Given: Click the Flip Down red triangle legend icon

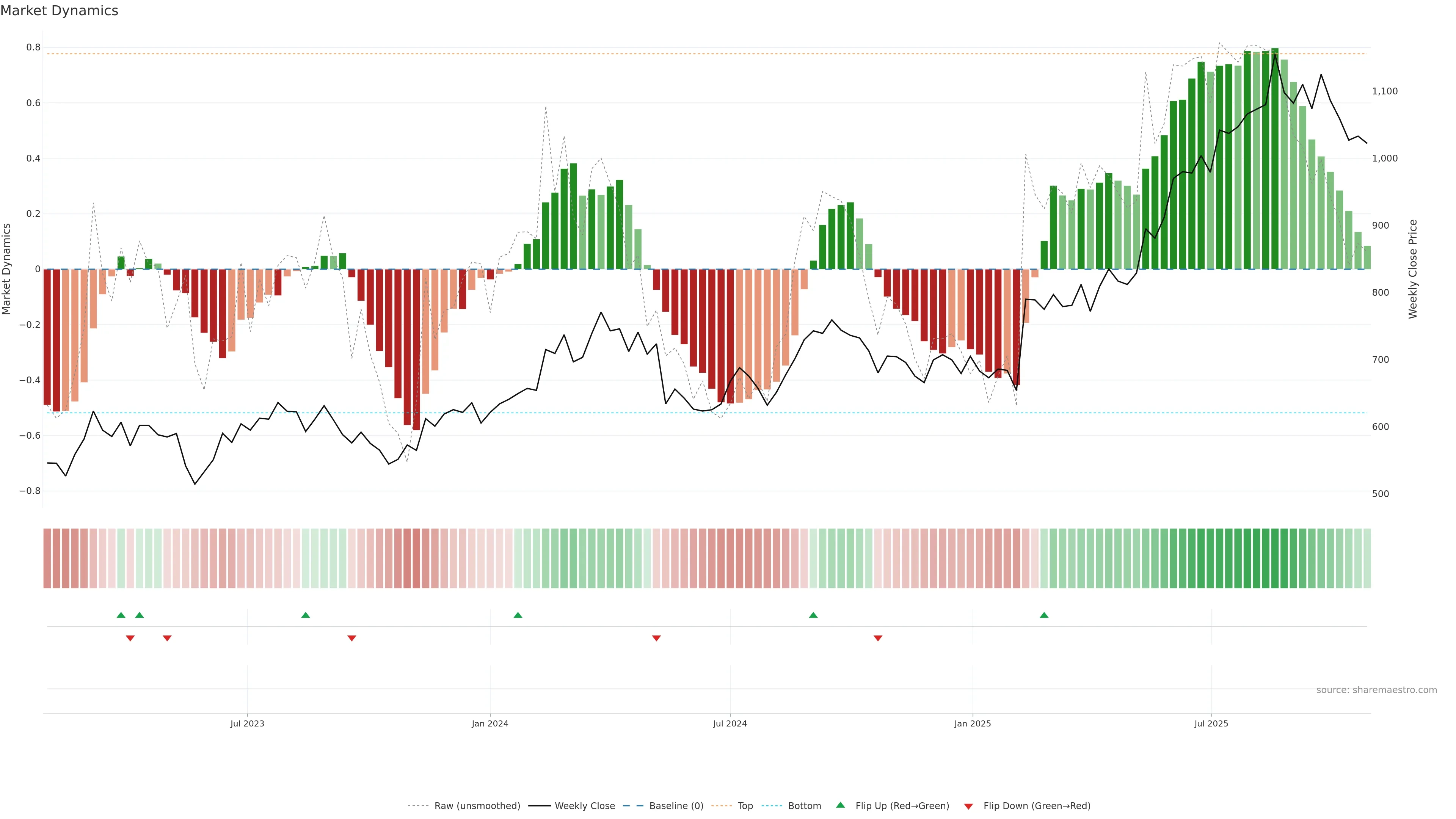Looking at the screenshot, I should tap(968, 806).
